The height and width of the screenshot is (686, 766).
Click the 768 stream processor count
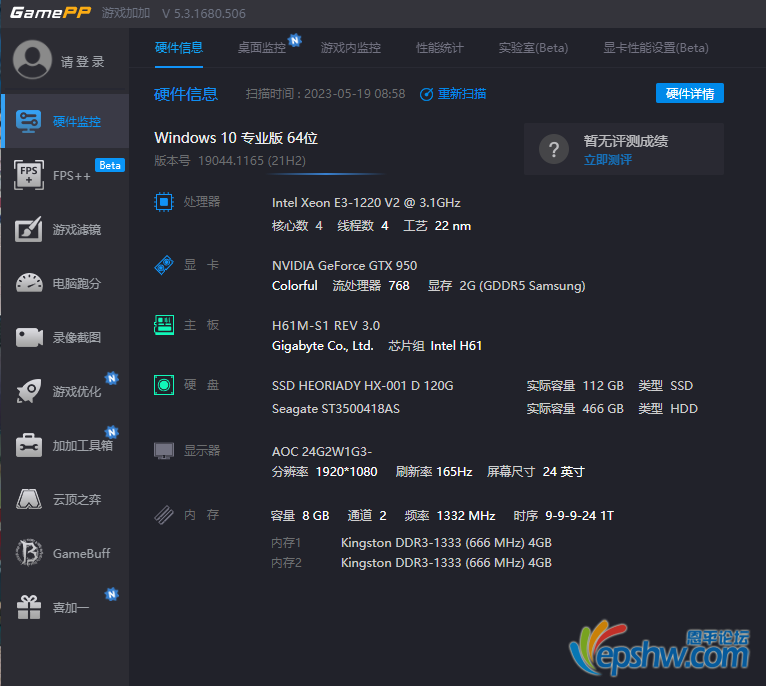(399, 286)
